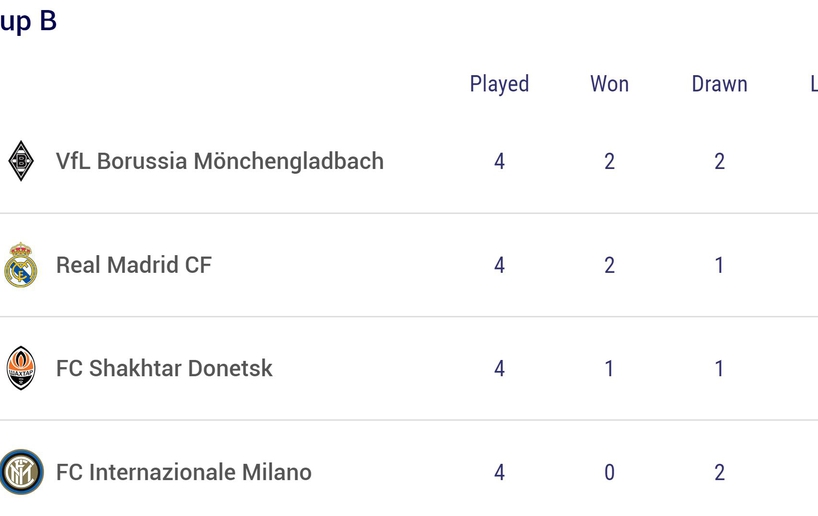The width and height of the screenshot is (818, 516).
Task: Click the Borussia Mönchengladbach club crest
Action: point(21,161)
